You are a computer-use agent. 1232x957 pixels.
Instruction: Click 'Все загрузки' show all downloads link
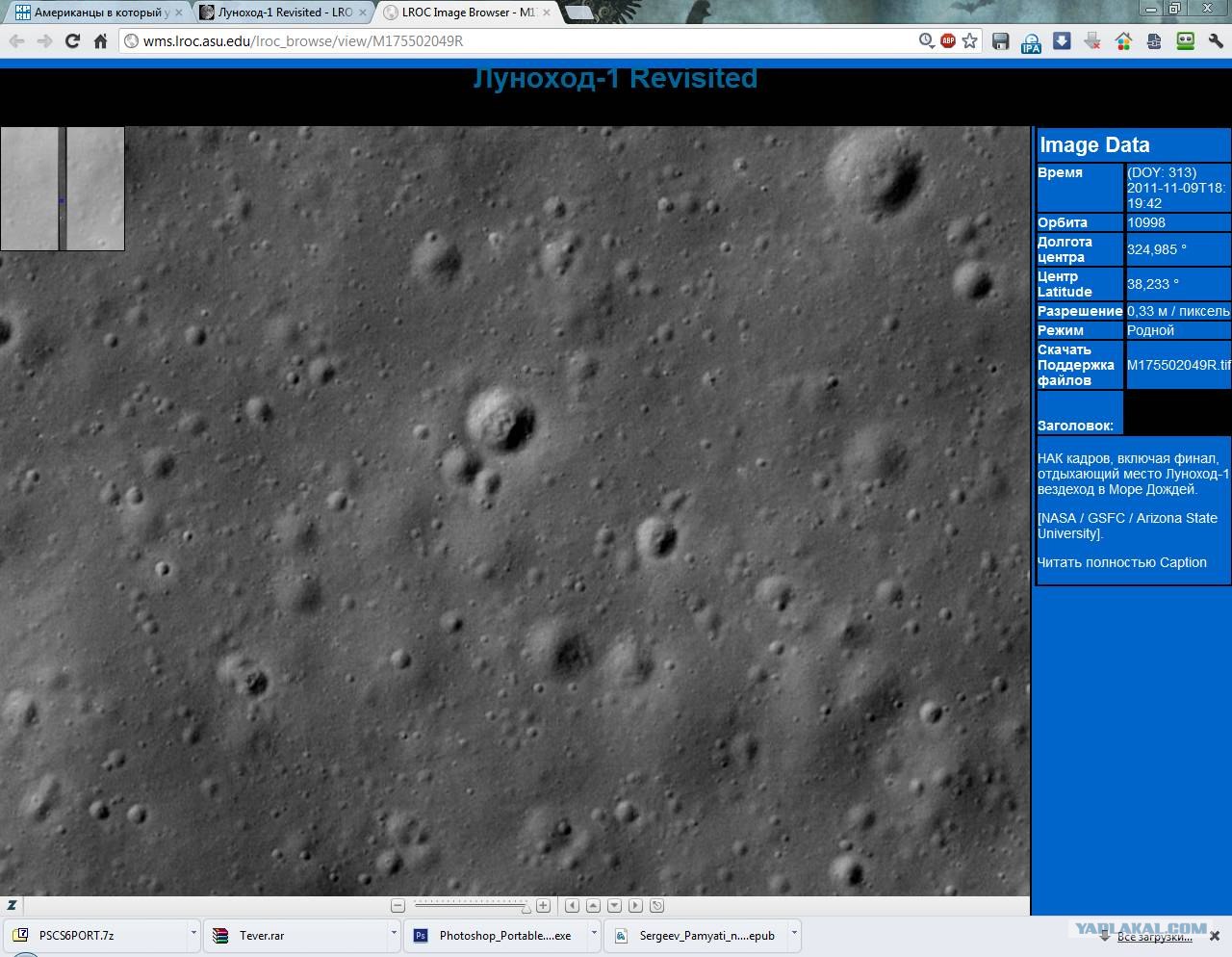click(1154, 937)
